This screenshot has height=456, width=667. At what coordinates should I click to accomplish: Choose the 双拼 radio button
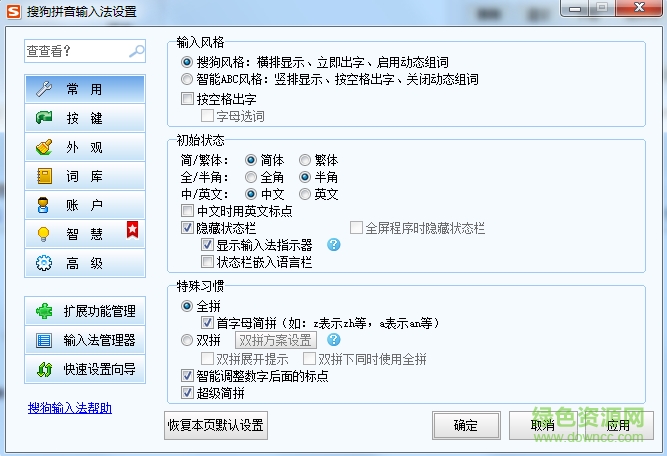click(188, 340)
